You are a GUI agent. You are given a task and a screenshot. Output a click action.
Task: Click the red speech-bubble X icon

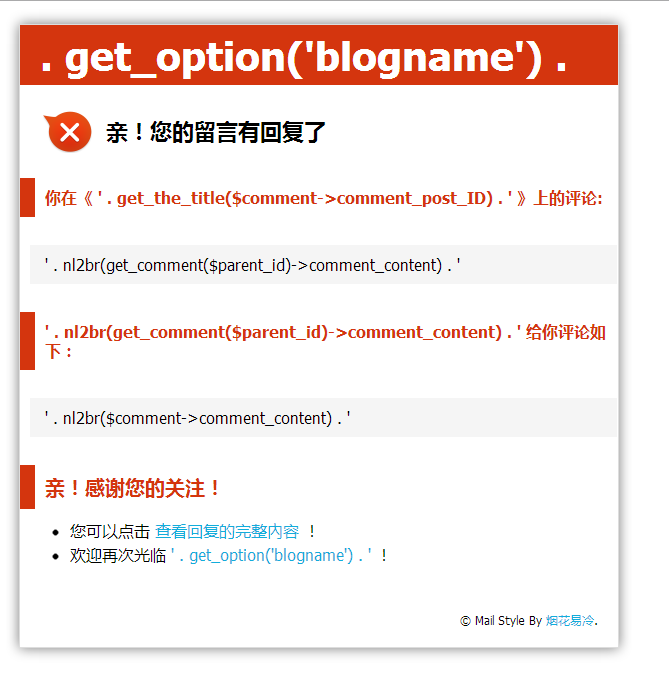point(68,132)
